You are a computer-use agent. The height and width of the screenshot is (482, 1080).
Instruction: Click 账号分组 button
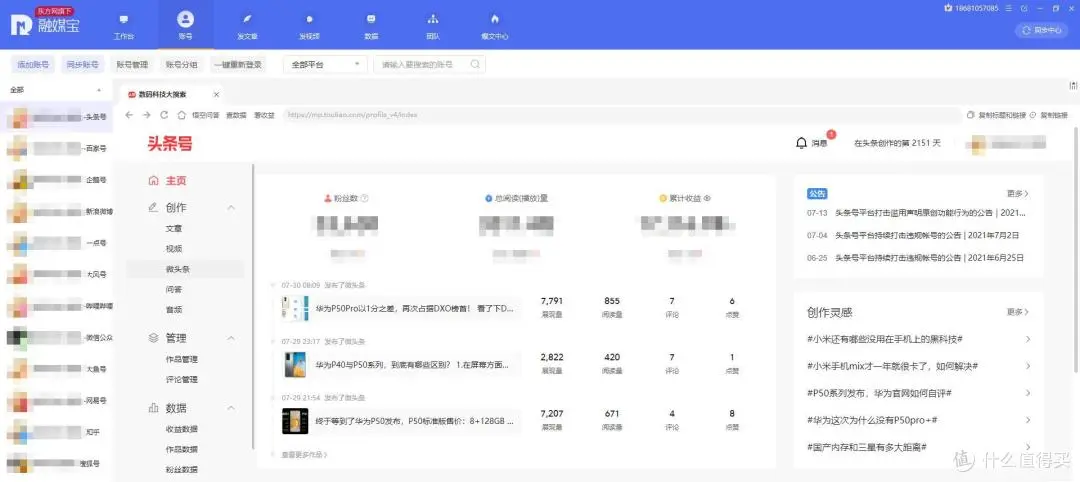click(181, 64)
